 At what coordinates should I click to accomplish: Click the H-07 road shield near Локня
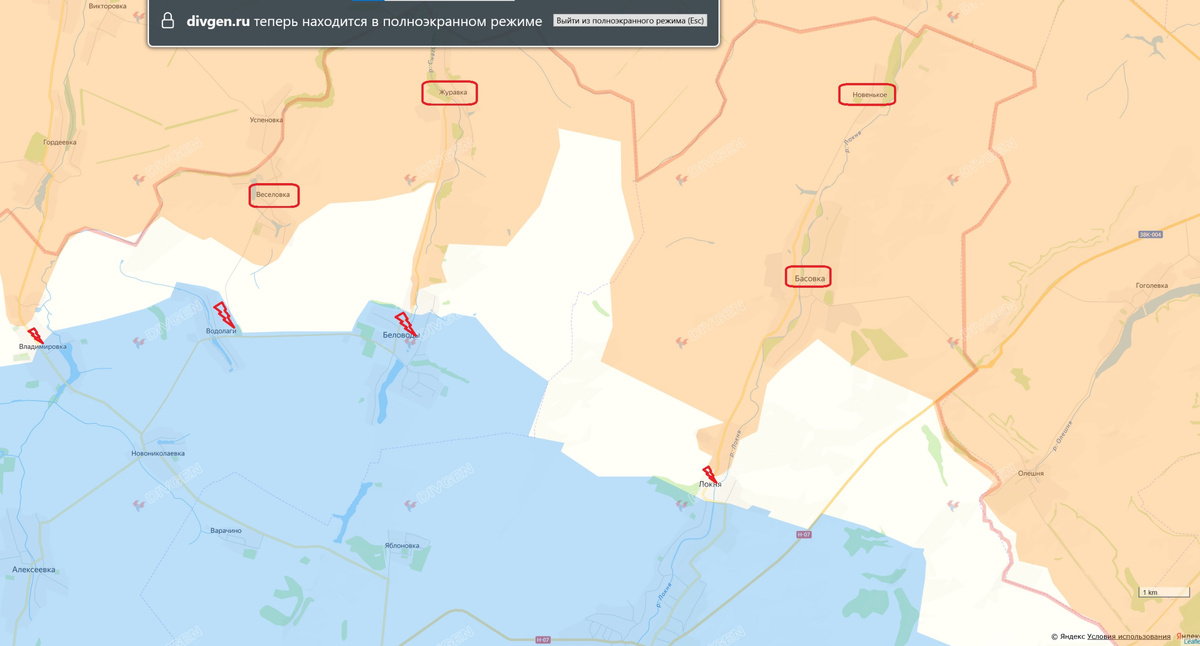[803, 535]
